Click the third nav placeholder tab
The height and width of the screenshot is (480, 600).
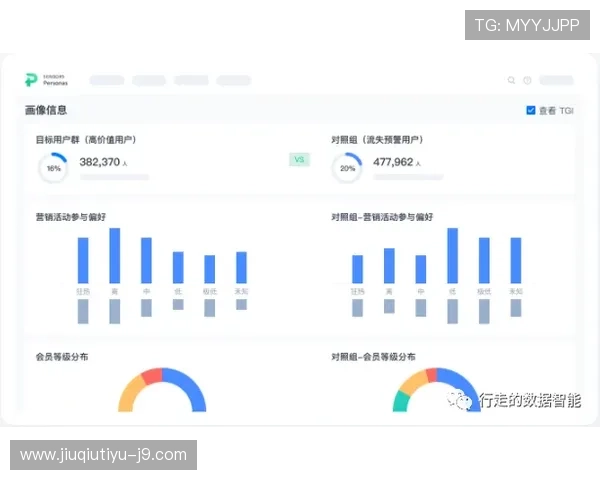point(191,80)
